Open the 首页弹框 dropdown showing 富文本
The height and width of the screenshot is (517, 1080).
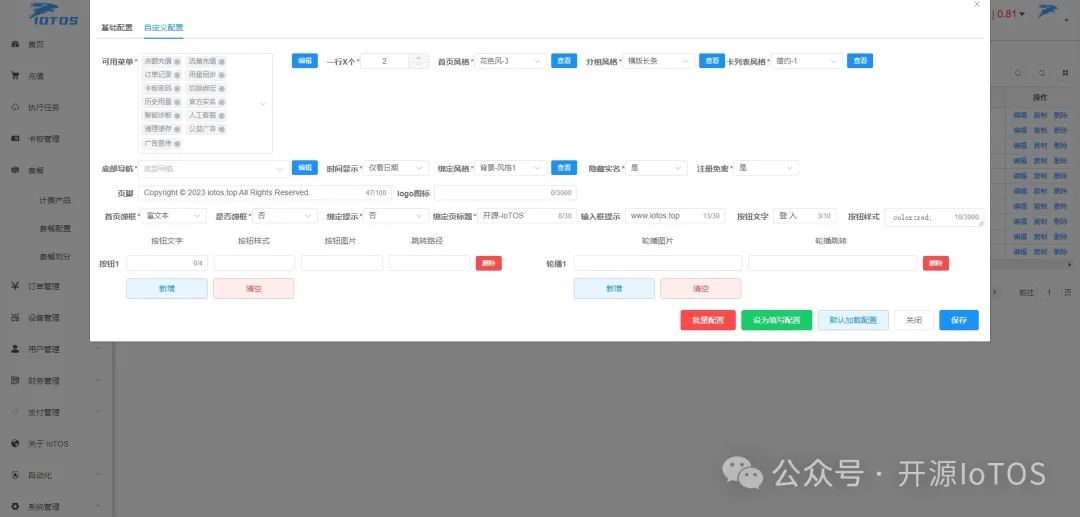click(174, 216)
